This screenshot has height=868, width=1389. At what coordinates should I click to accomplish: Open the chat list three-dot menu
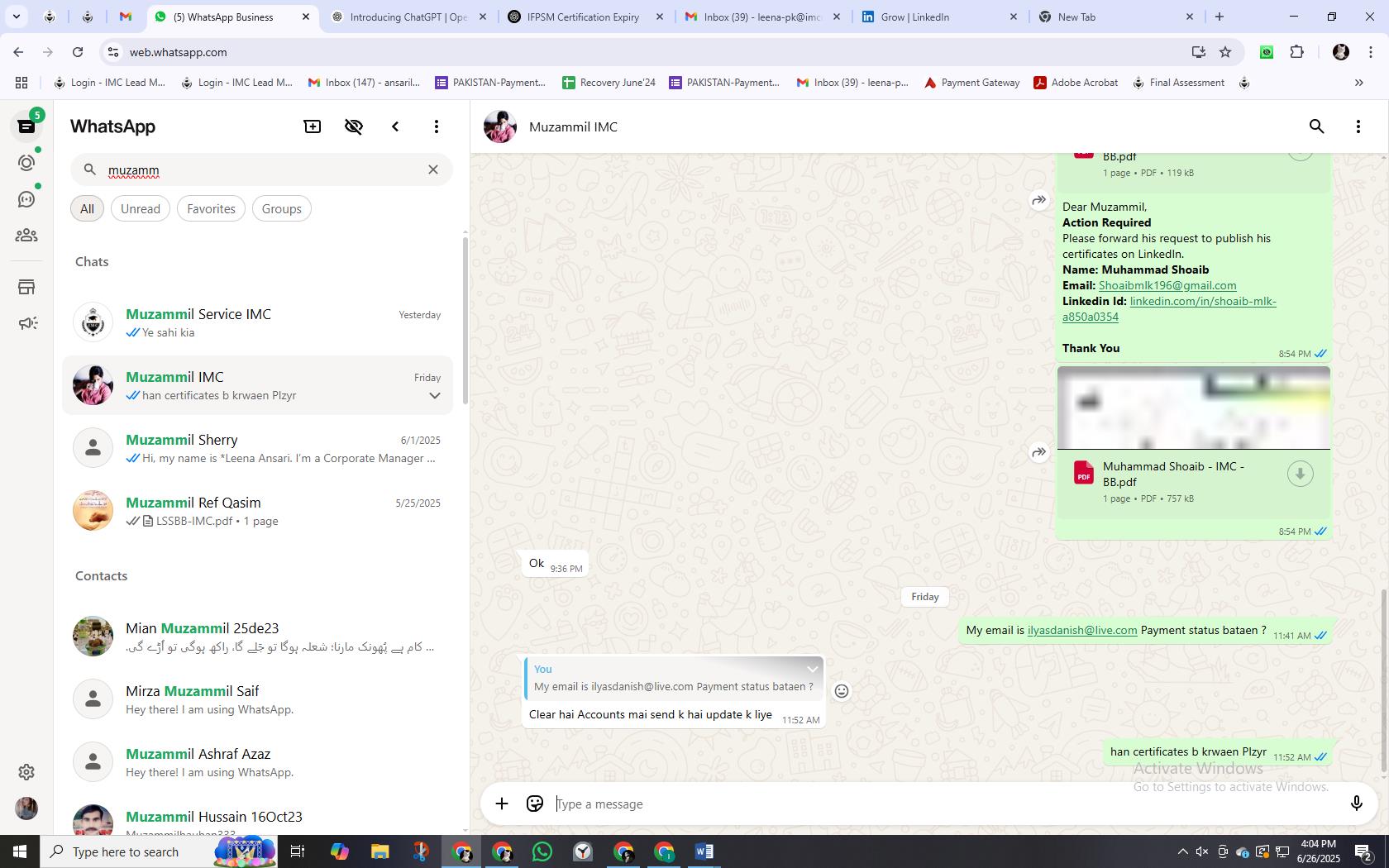click(x=437, y=126)
